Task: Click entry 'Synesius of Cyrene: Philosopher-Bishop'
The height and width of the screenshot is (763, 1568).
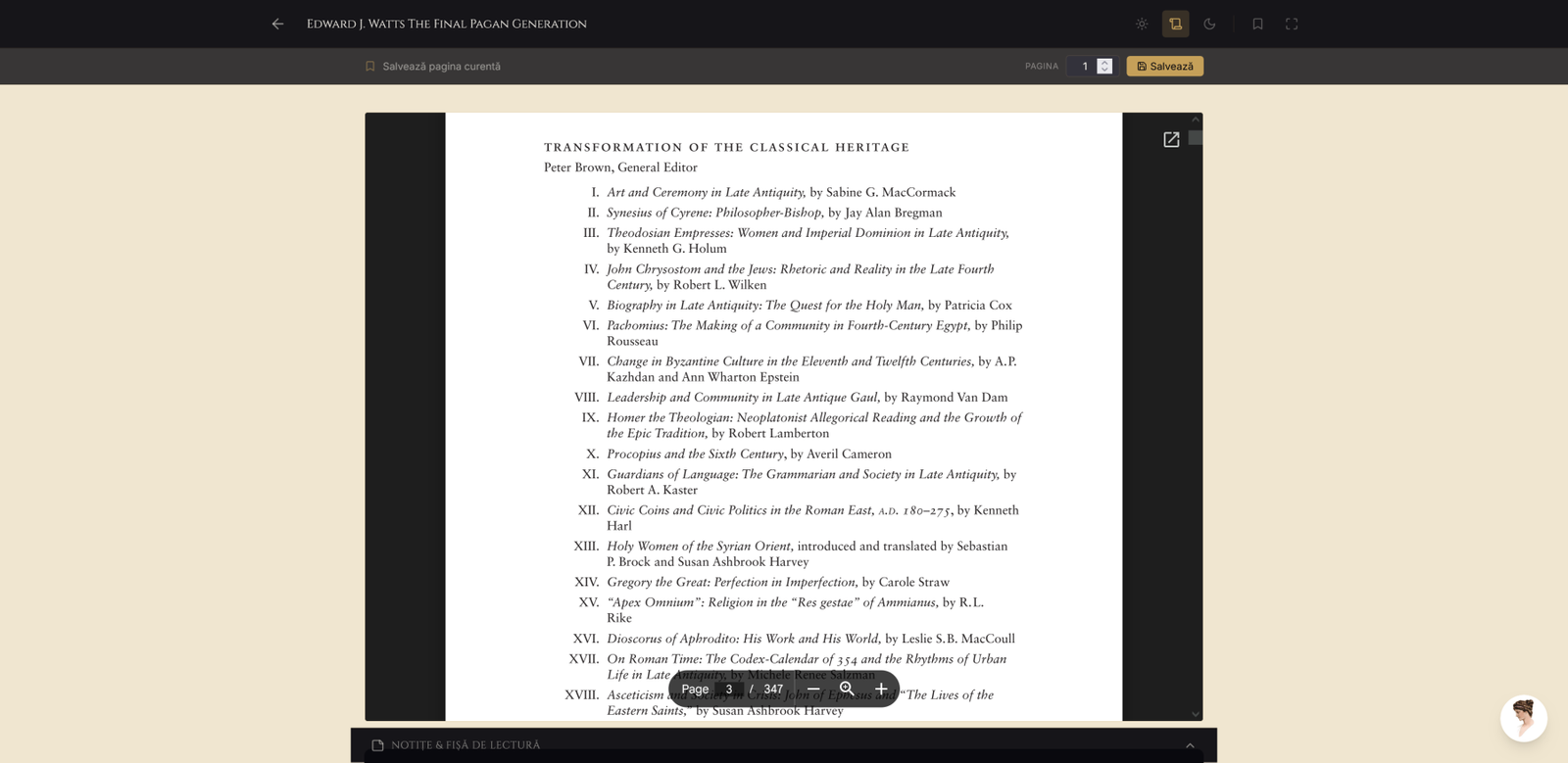Action: tap(774, 213)
